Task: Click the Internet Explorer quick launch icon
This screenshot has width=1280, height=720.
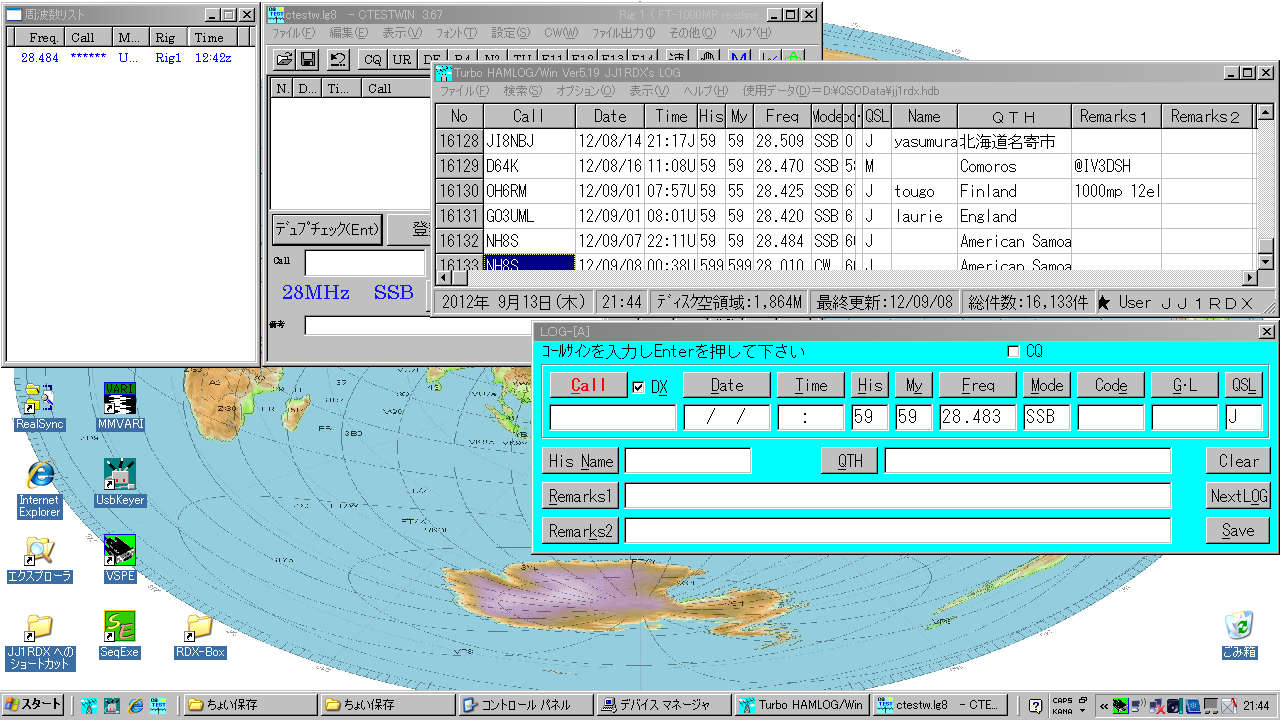Action: pyautogui.click(x=135, y=705)
